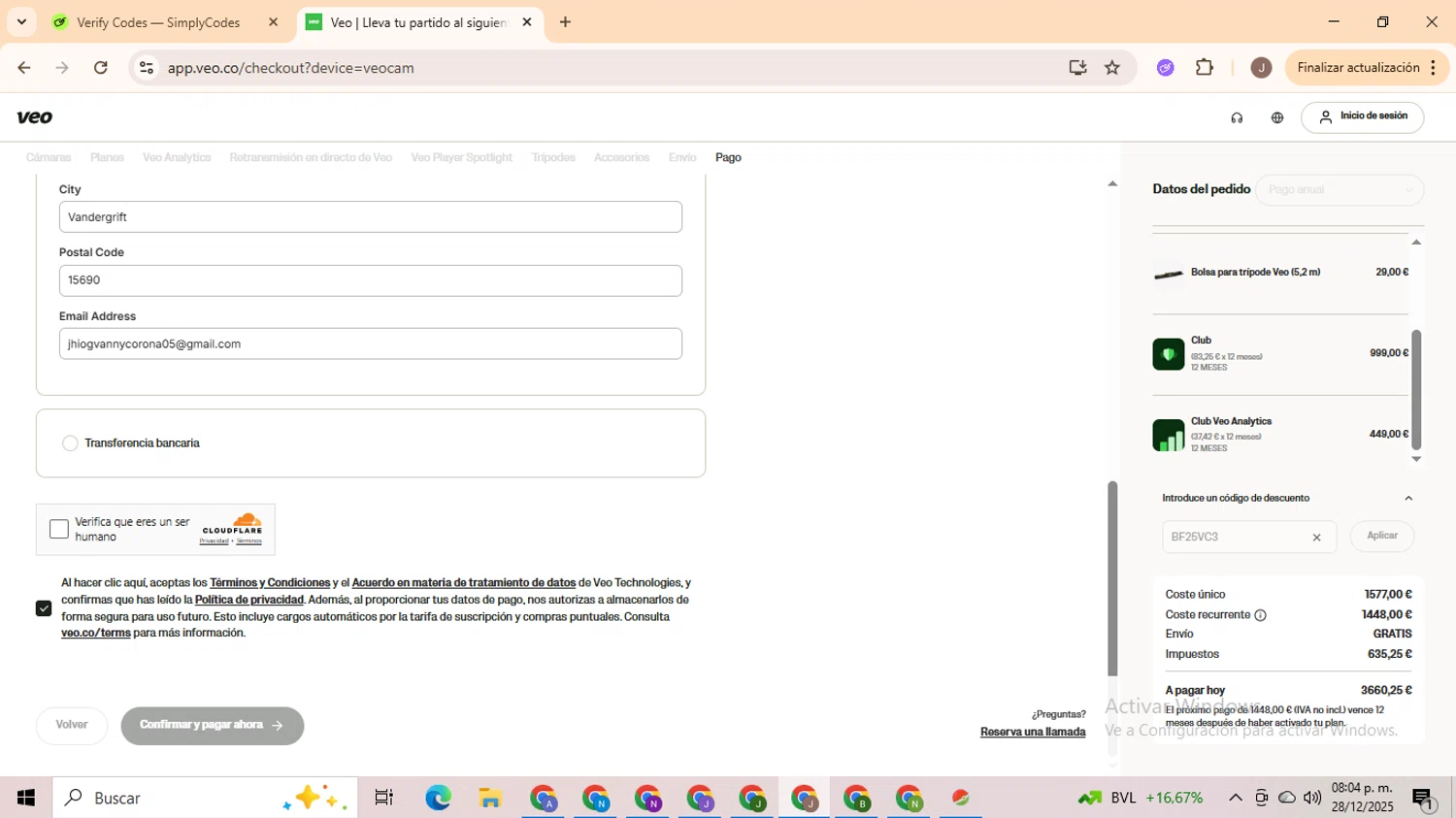Open the Planes step tab

[107, 157]
